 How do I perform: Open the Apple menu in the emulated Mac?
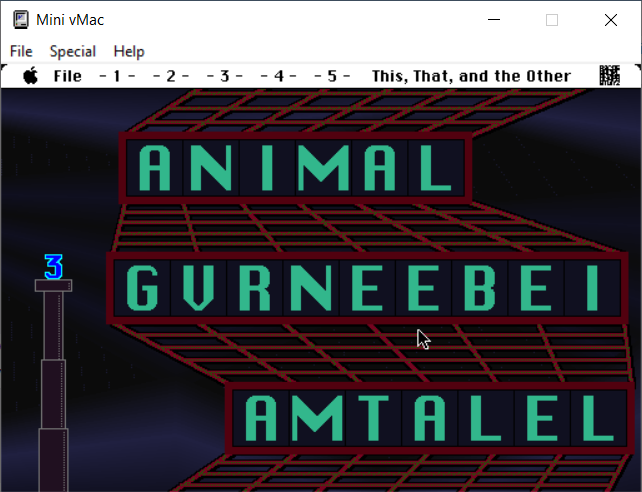[30, 76]
